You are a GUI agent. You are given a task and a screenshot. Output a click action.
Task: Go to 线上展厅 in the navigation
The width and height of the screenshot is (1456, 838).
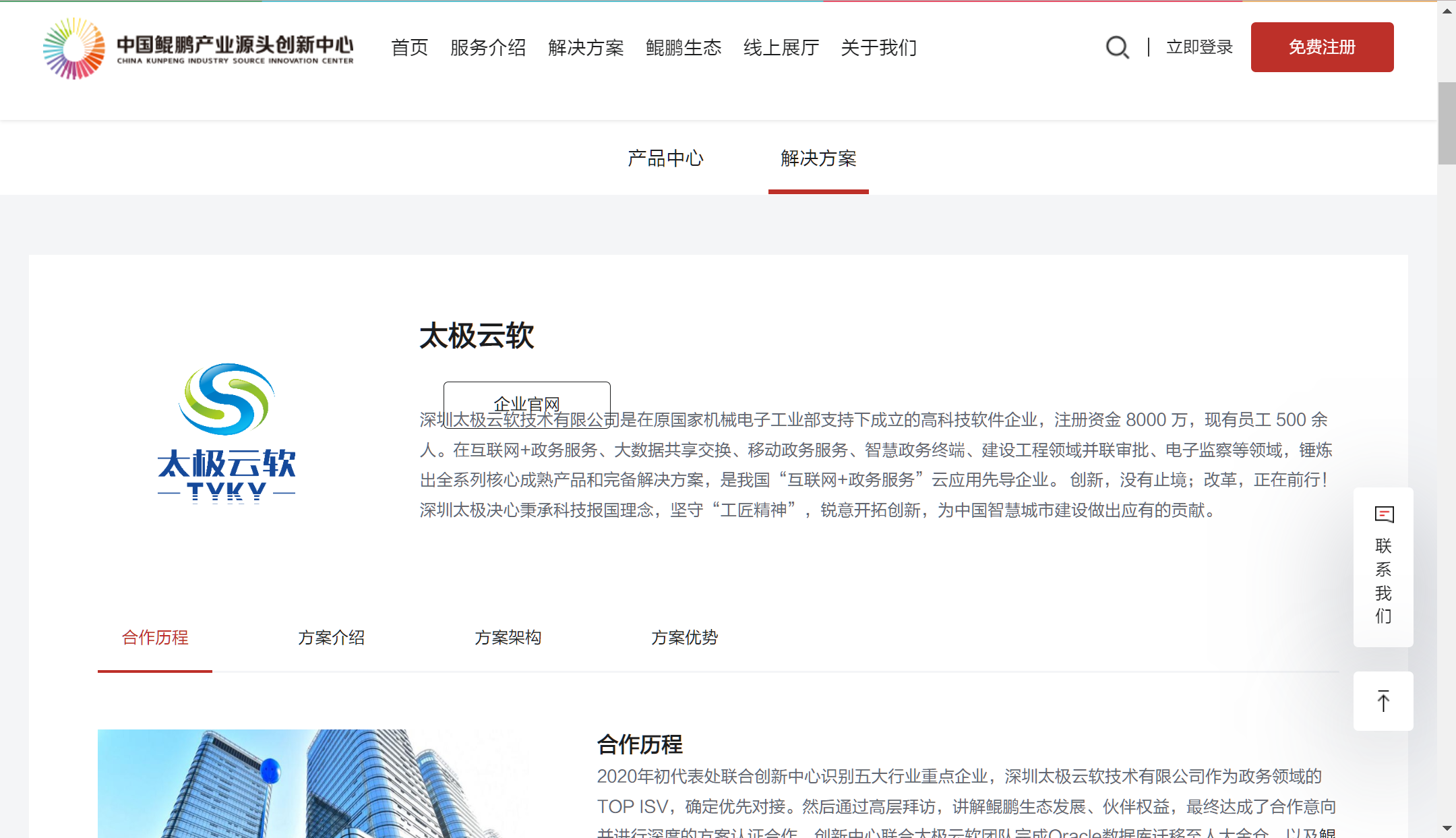click(x=781, y=48)
